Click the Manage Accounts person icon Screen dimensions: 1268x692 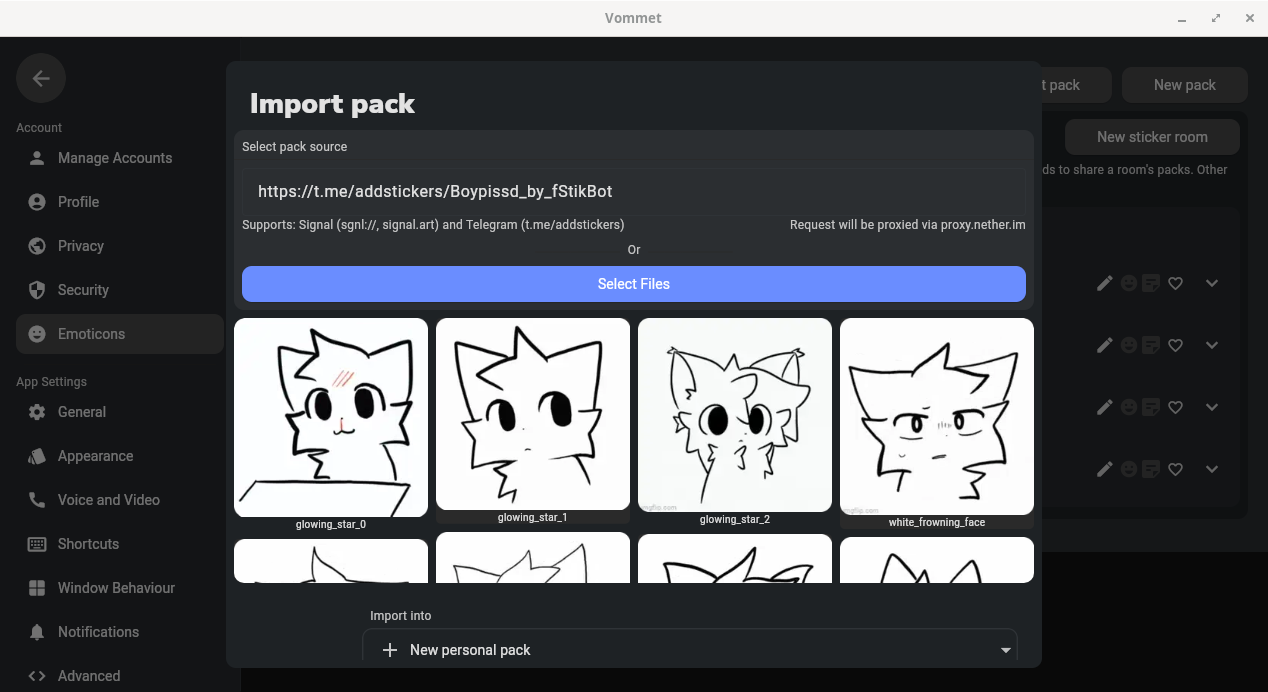[x=37, y=158]
